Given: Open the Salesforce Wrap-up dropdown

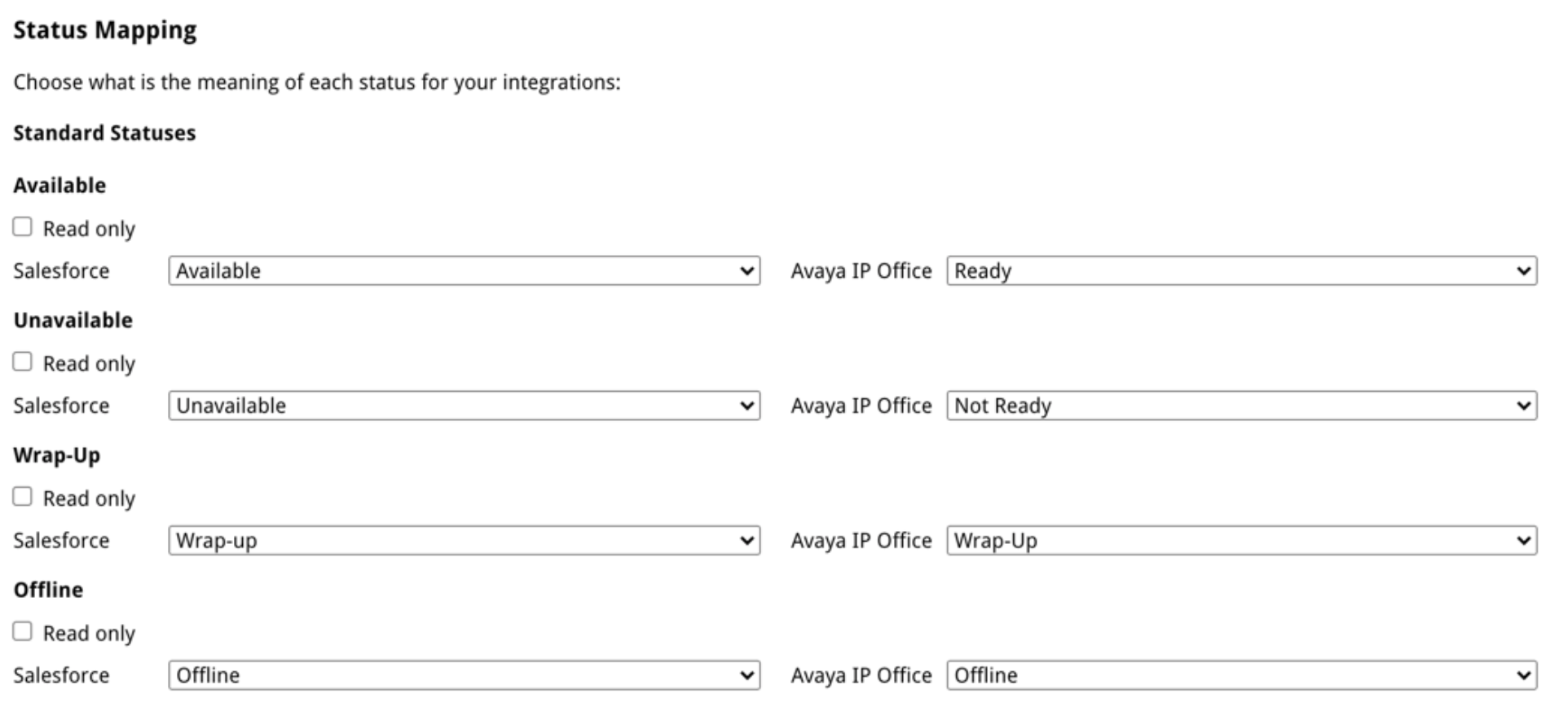Looking at the screenshot, I should (465, 541).
